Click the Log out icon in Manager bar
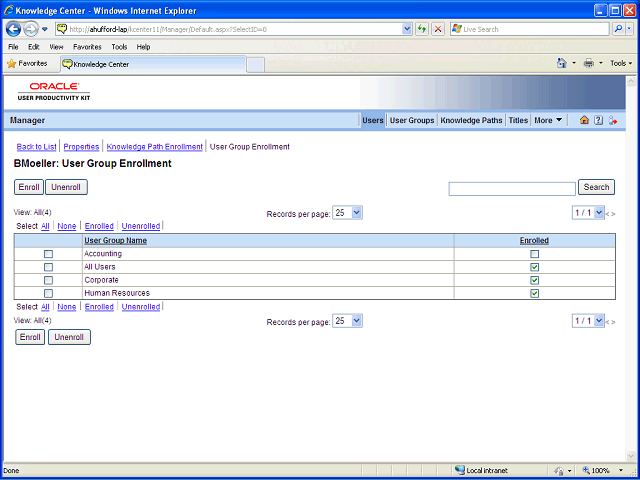The image size is (640, 480). point(612,120)
